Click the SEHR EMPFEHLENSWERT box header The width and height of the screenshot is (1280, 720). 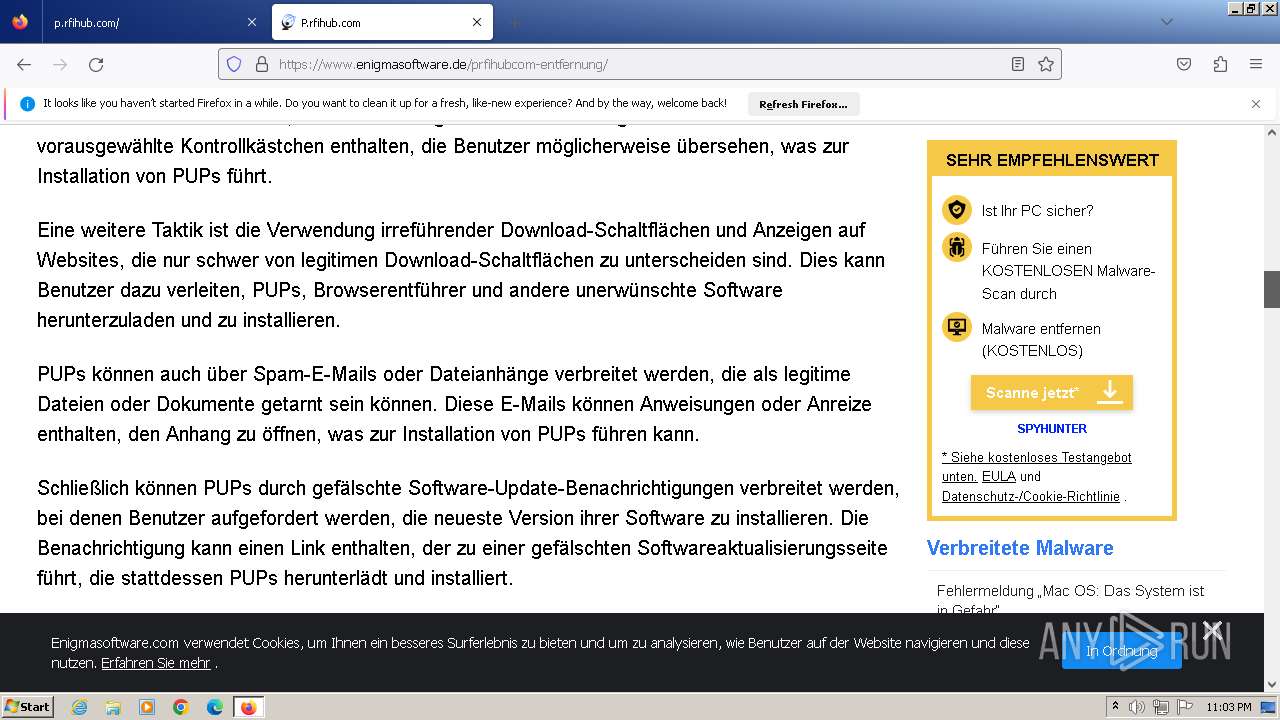point(1052,160)
